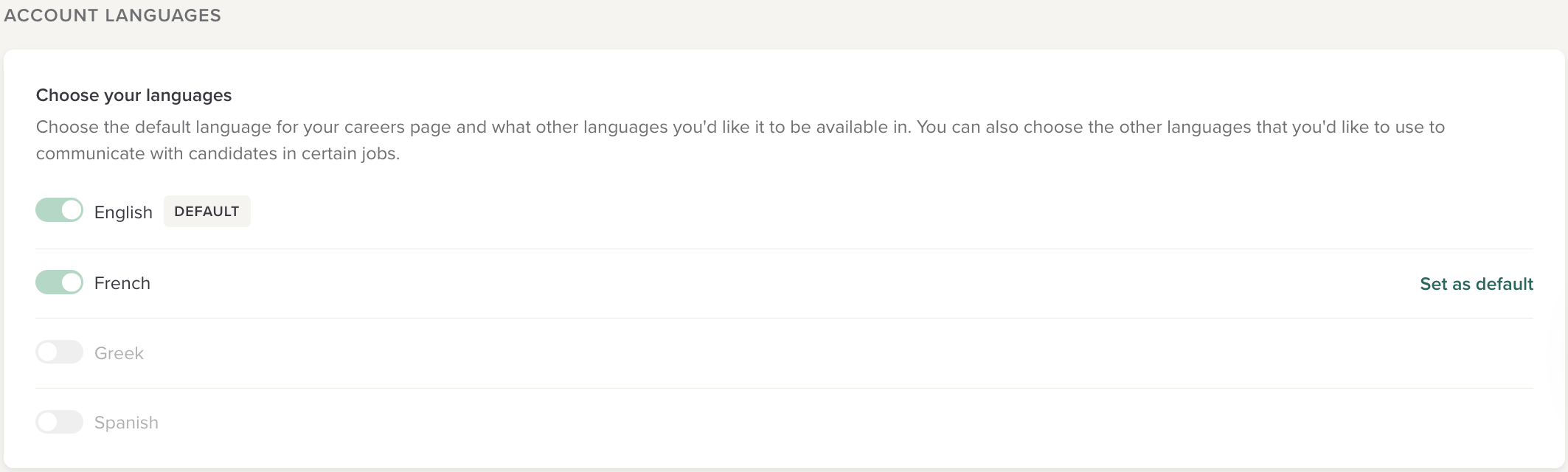Disable the English language toggle
This screenshot has height=472, width=1568.
[x=59, y=210]
